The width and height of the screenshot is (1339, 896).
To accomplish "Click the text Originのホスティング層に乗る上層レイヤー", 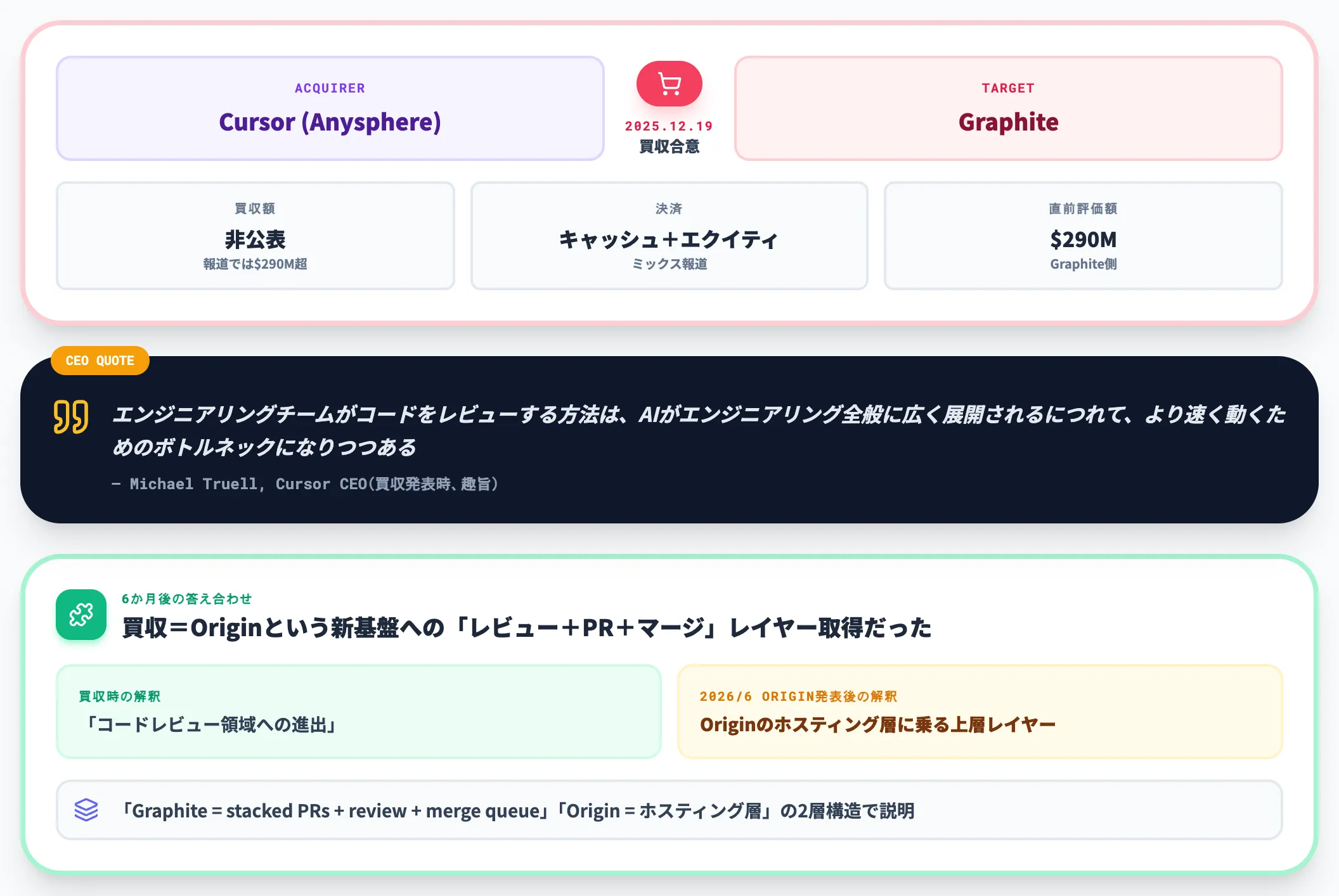I will click(878, 724).
